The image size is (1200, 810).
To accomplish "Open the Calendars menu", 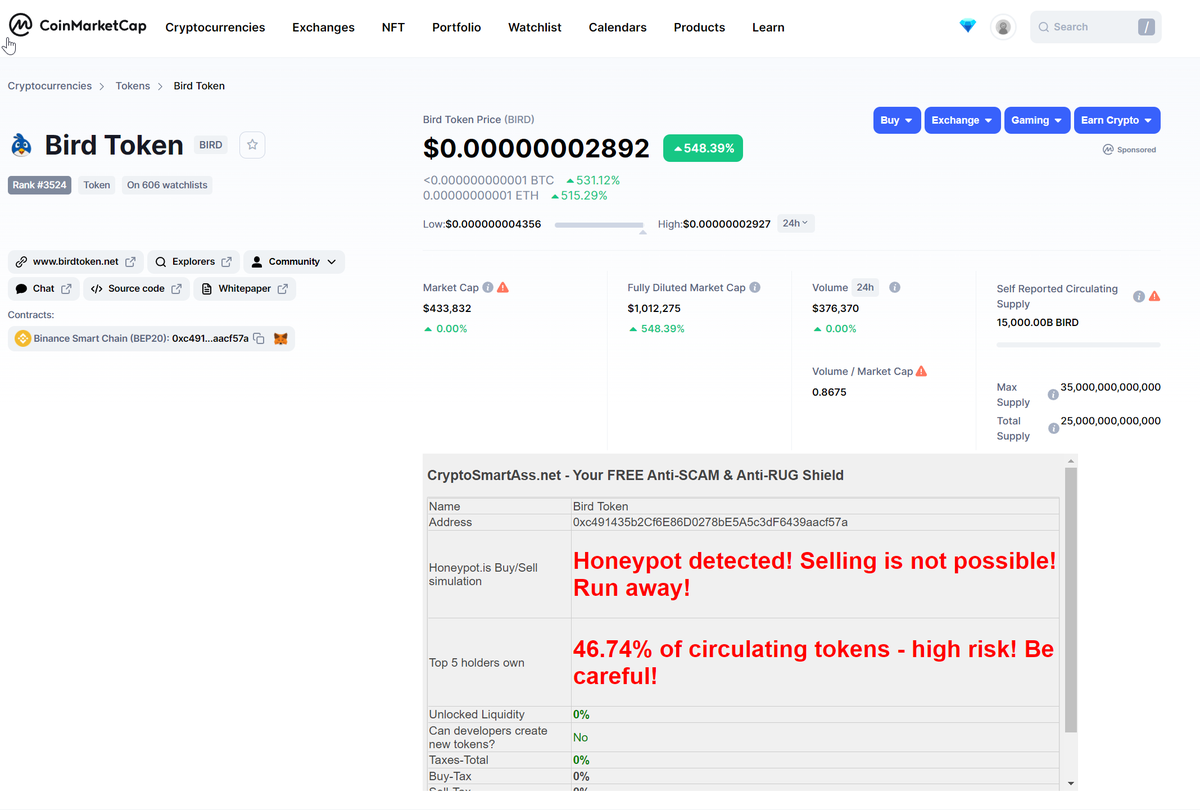I will coord(617,27).
